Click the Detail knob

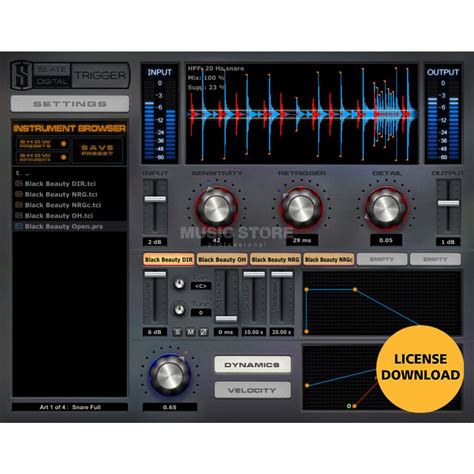coord(386,208)
